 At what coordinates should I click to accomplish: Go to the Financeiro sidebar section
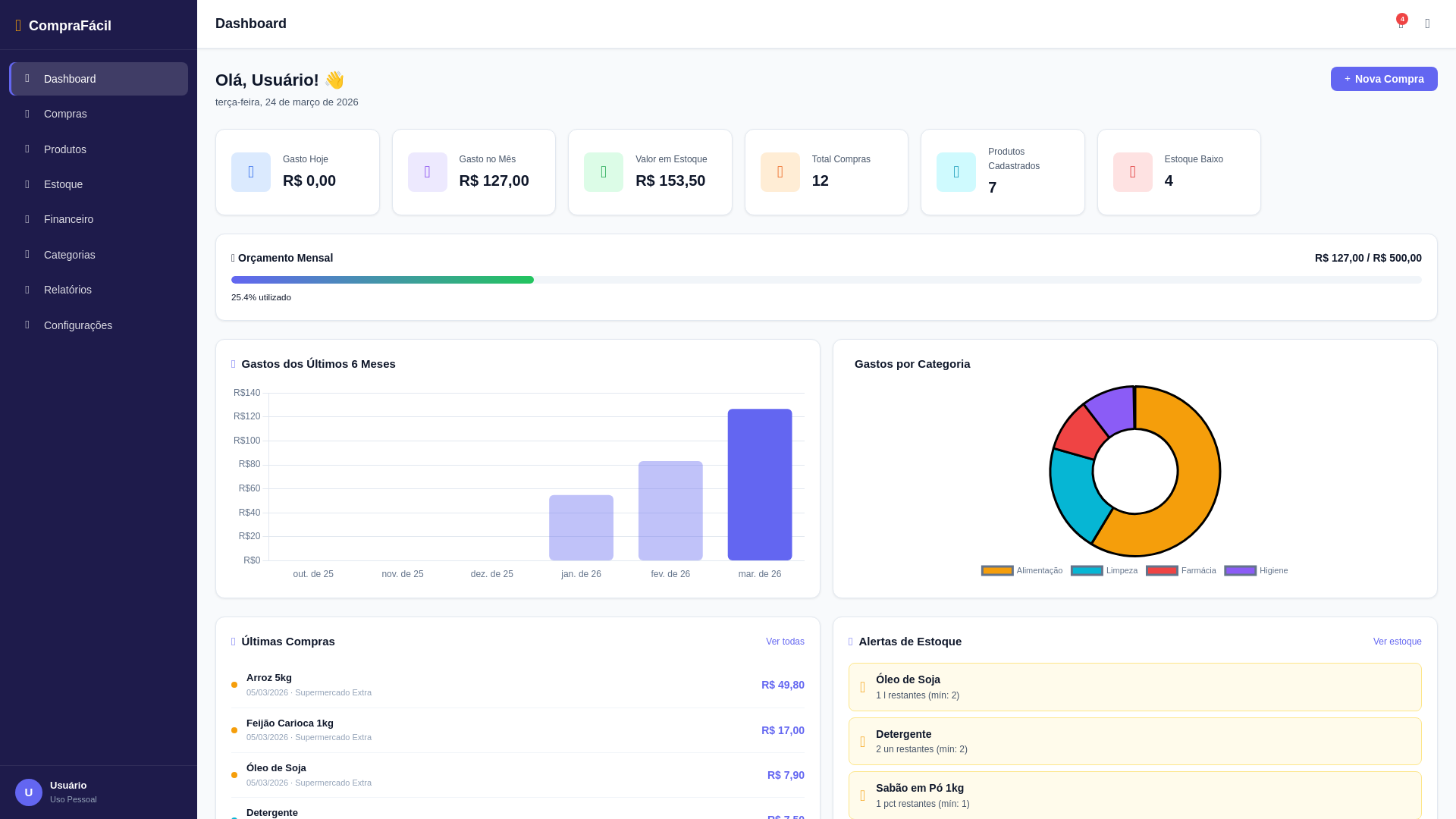68,220
